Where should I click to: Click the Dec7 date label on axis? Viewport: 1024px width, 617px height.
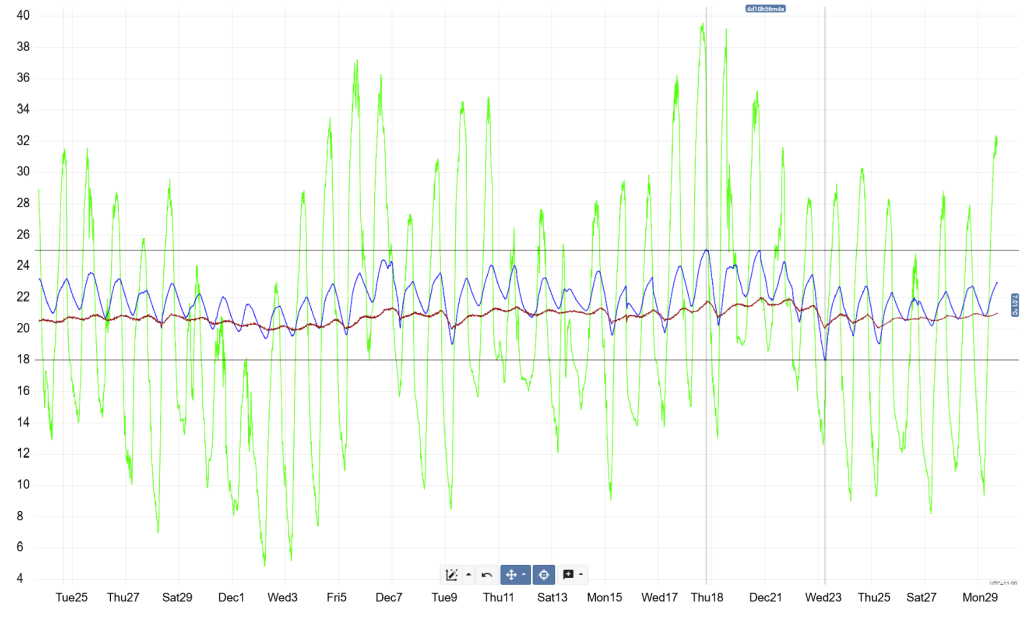point(389,598)
